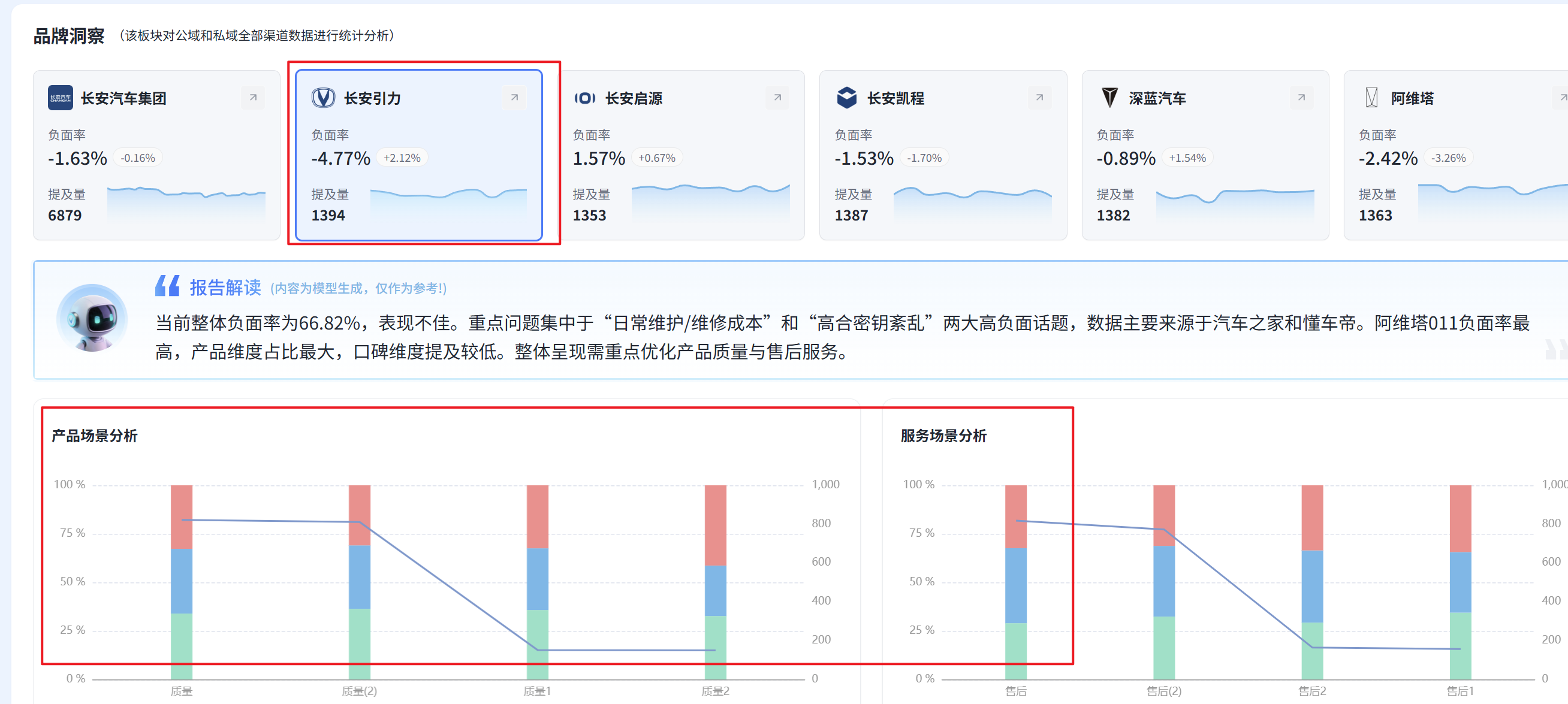Click the -0.89% negative rate value
1568x704 pixels.
pyautogui.click(x=1126, y=158)
